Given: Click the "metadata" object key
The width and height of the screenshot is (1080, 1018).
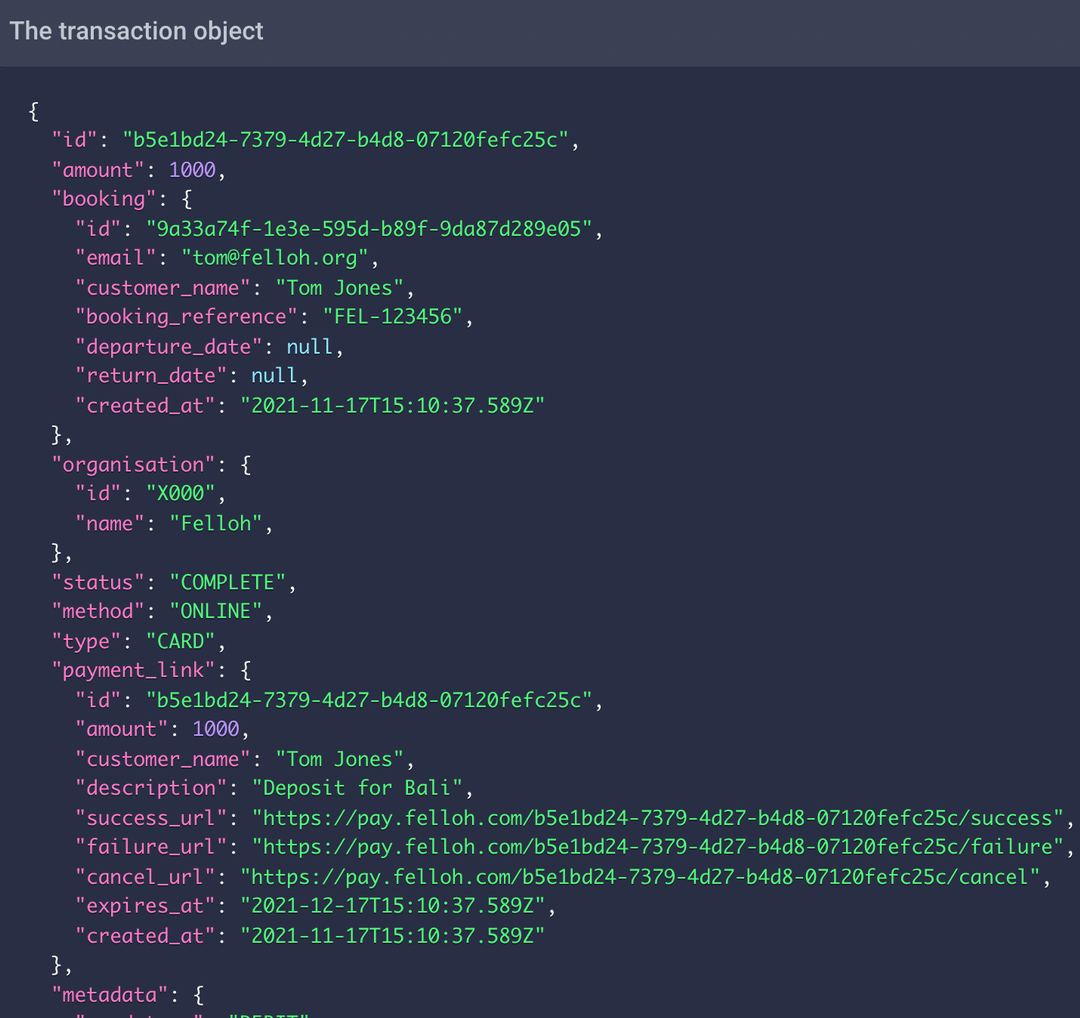Looking at the screenshot, I should point(108,995).
